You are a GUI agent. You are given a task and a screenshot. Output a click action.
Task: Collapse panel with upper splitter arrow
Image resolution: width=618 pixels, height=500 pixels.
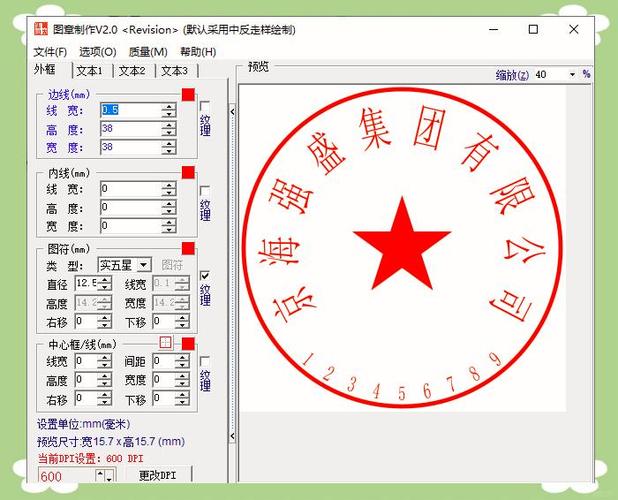coord(233,112)
